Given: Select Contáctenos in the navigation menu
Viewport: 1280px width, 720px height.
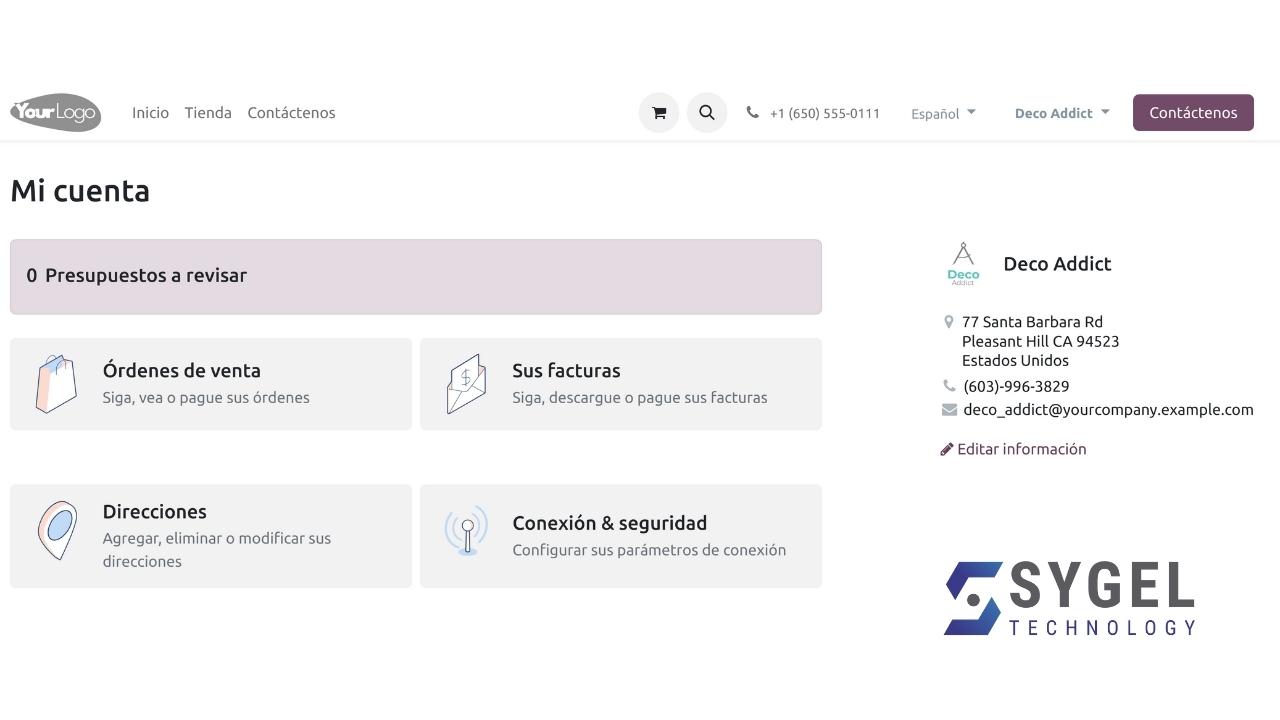Looking at the screenshot, I should pyautogui.click(x=291, y=113).
